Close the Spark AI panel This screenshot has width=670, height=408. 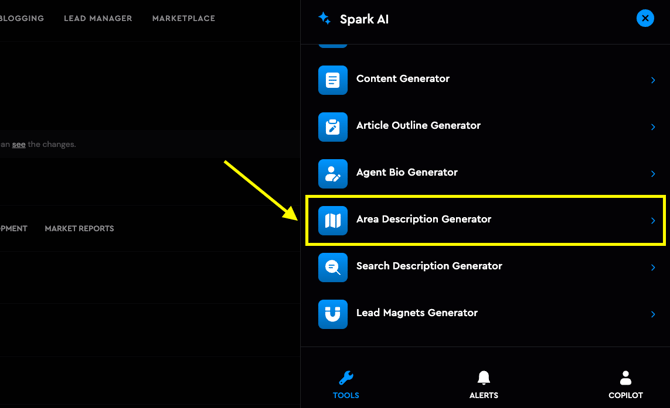(645, 18)
